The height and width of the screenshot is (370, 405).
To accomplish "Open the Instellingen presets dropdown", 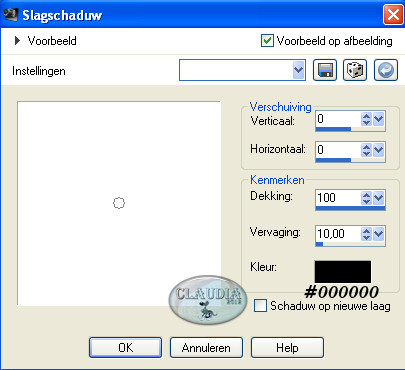I will 299,70.
